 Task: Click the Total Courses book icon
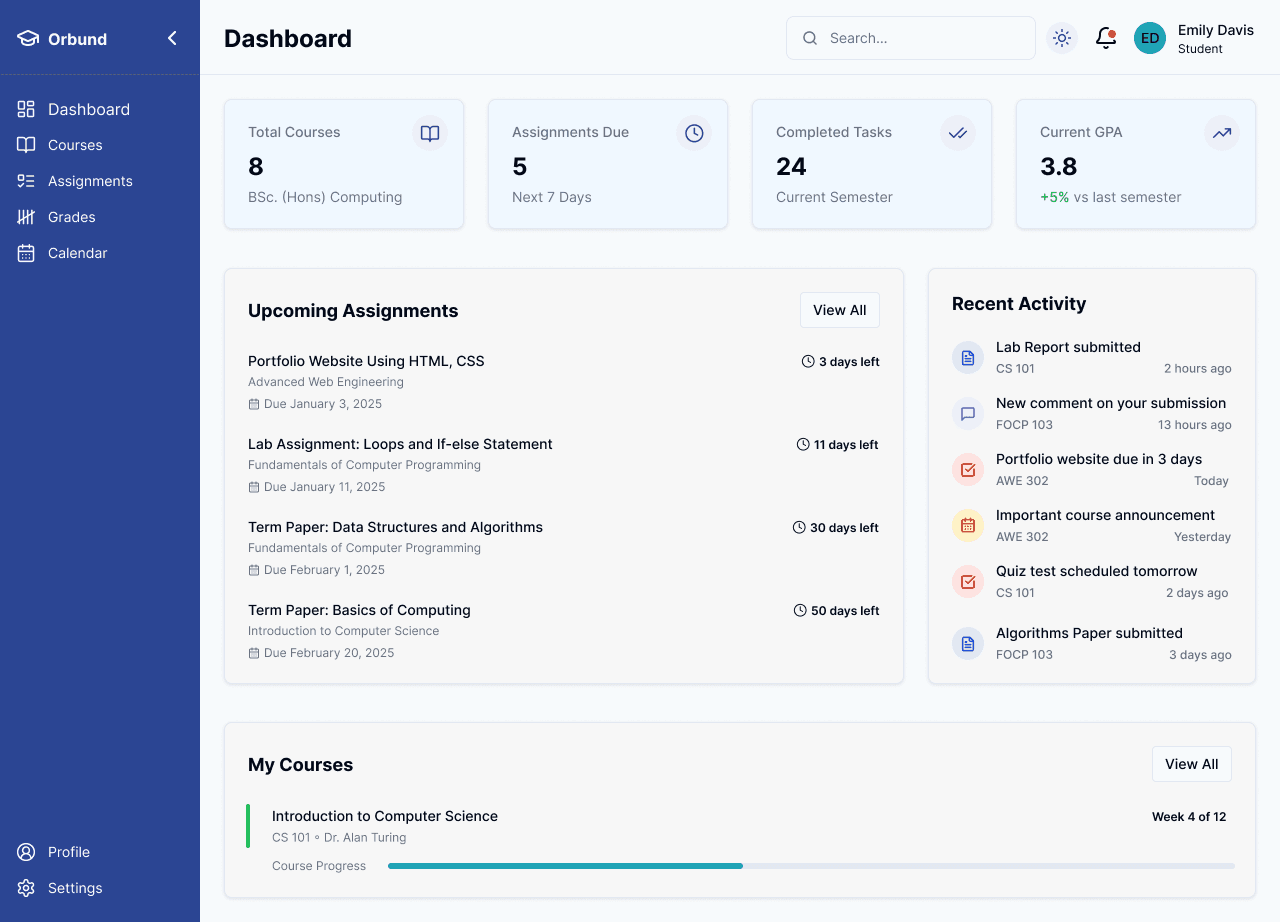click(430, 133)
